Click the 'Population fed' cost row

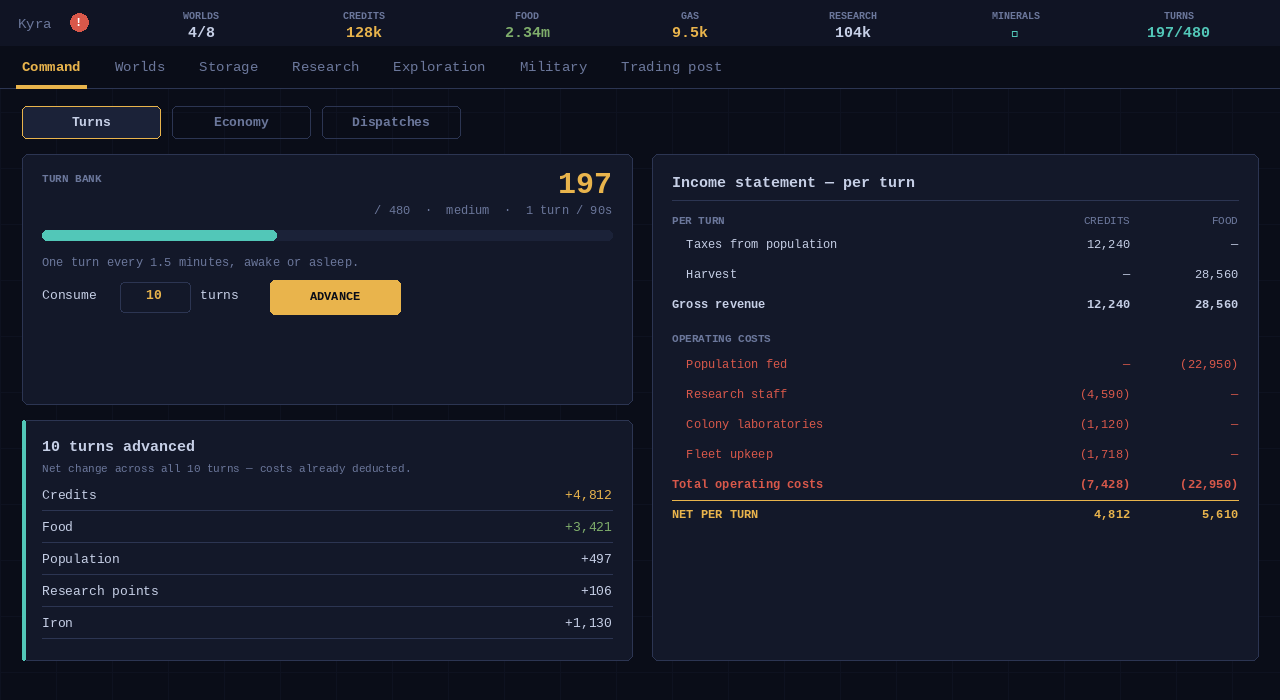955,365
